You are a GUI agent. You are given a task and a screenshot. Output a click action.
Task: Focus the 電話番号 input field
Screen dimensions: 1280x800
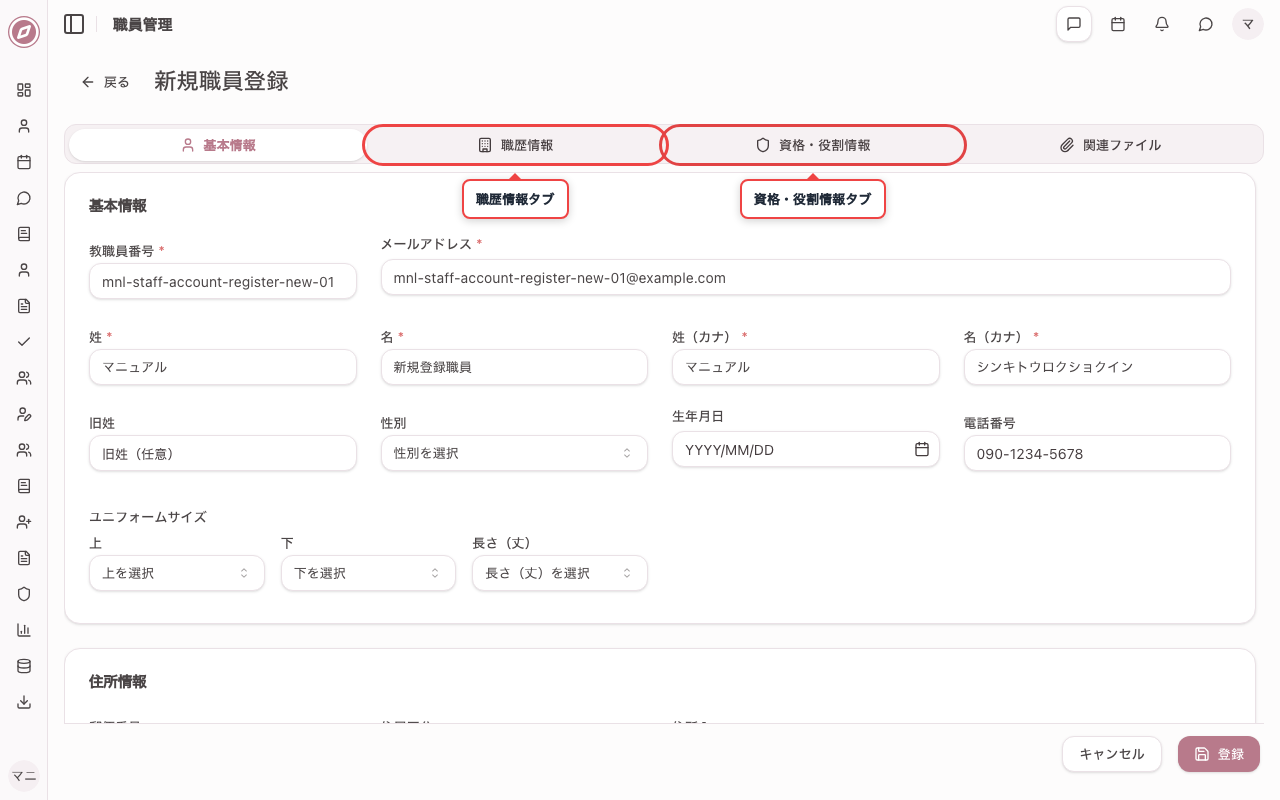pos(1097,453)
